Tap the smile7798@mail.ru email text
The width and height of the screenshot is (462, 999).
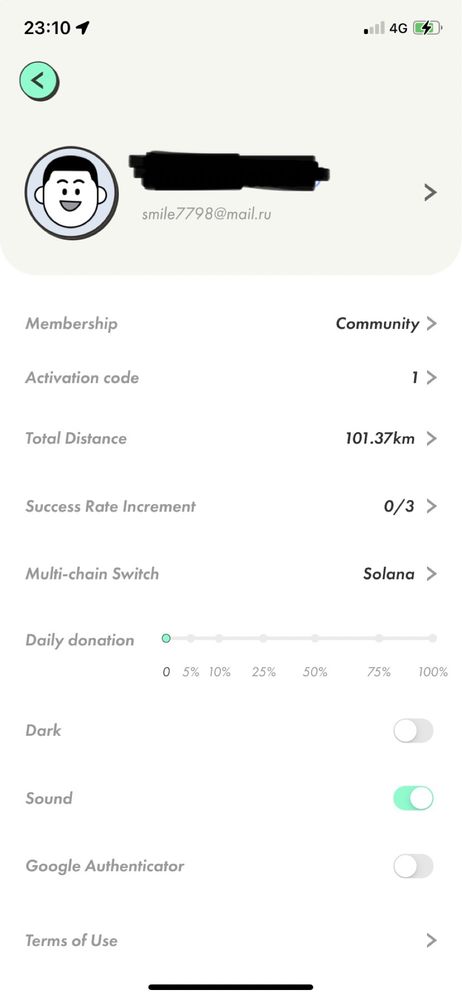pos(206,214)
